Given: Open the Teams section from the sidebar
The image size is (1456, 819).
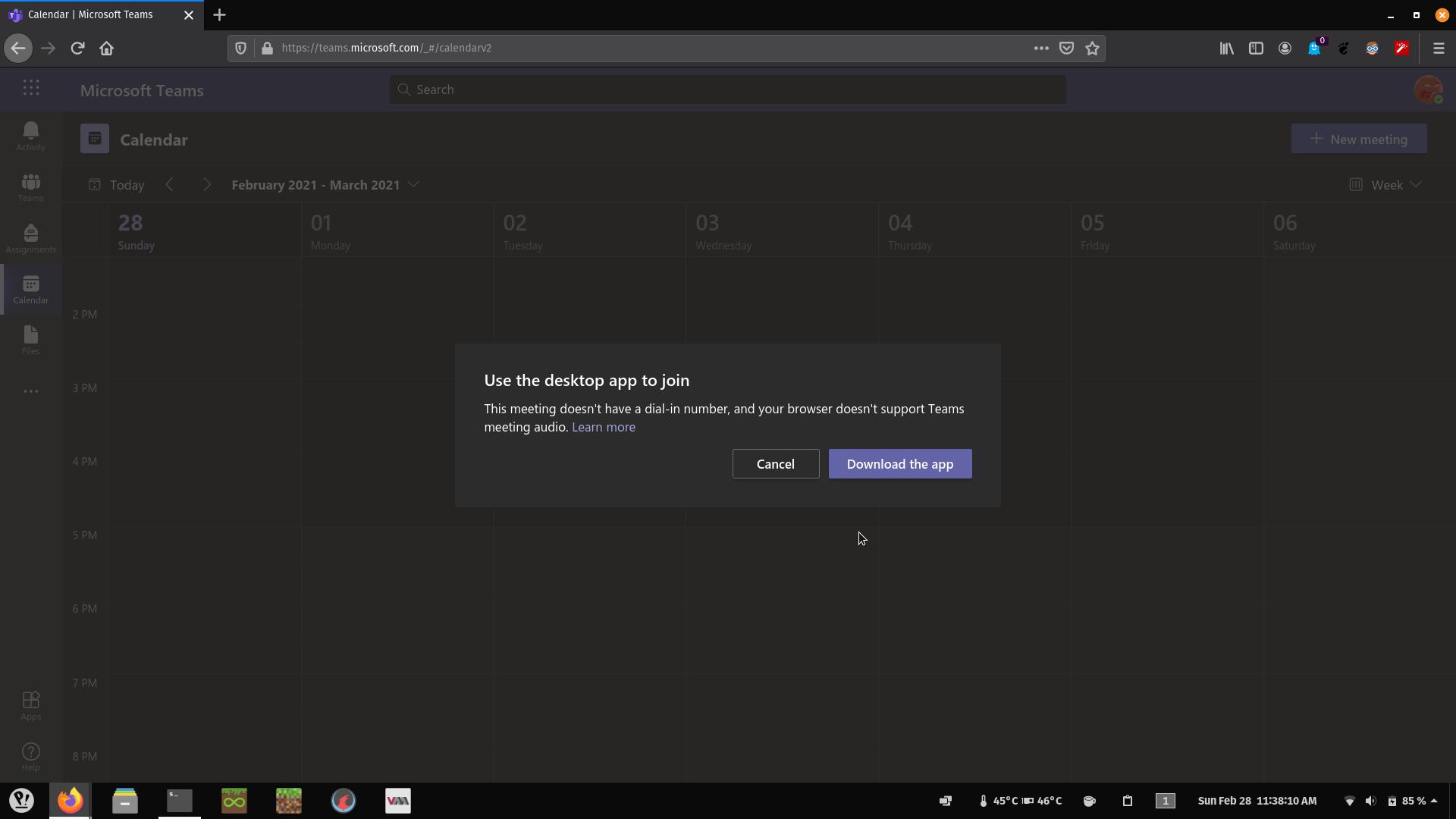Looking at the screenshot, I should click(30, 187).
